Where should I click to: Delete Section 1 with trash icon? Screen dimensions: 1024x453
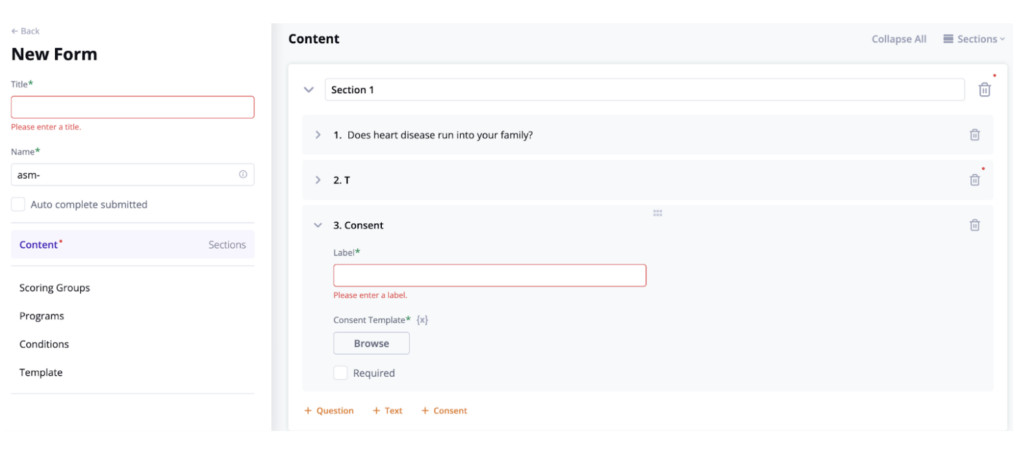pos(984,90)
